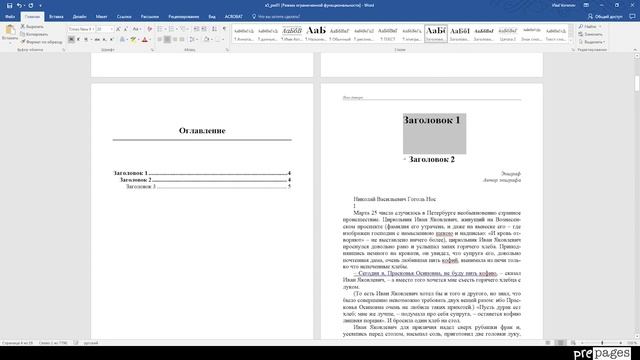Apply bulleted list

pyautogui.click(x=160, y=29)
